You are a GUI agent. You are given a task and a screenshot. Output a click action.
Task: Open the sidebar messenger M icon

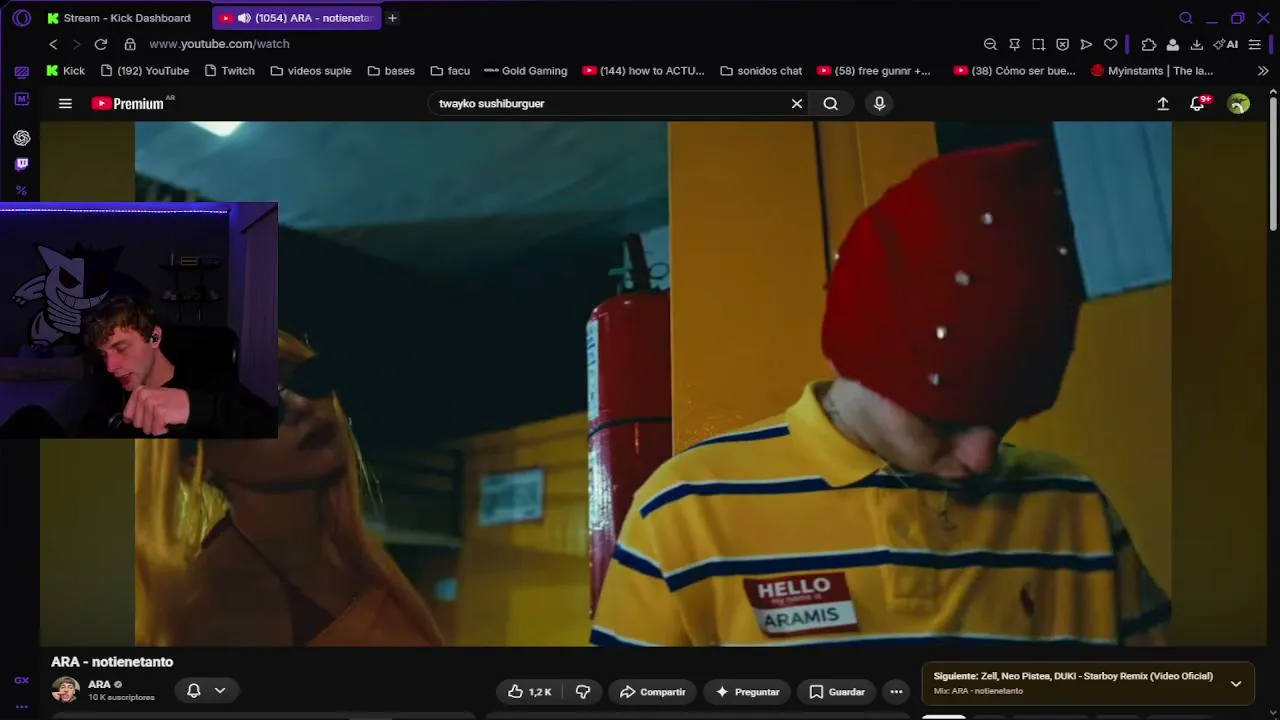coord(22,99)
